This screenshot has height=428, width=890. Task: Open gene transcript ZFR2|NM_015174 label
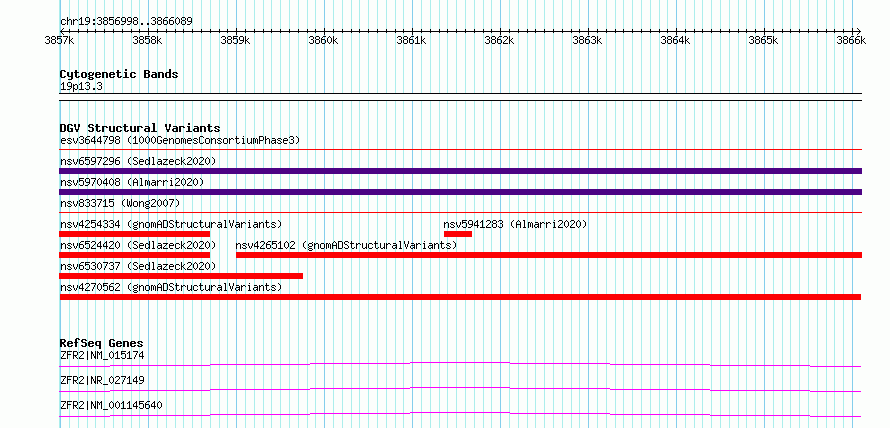(102, 355)
